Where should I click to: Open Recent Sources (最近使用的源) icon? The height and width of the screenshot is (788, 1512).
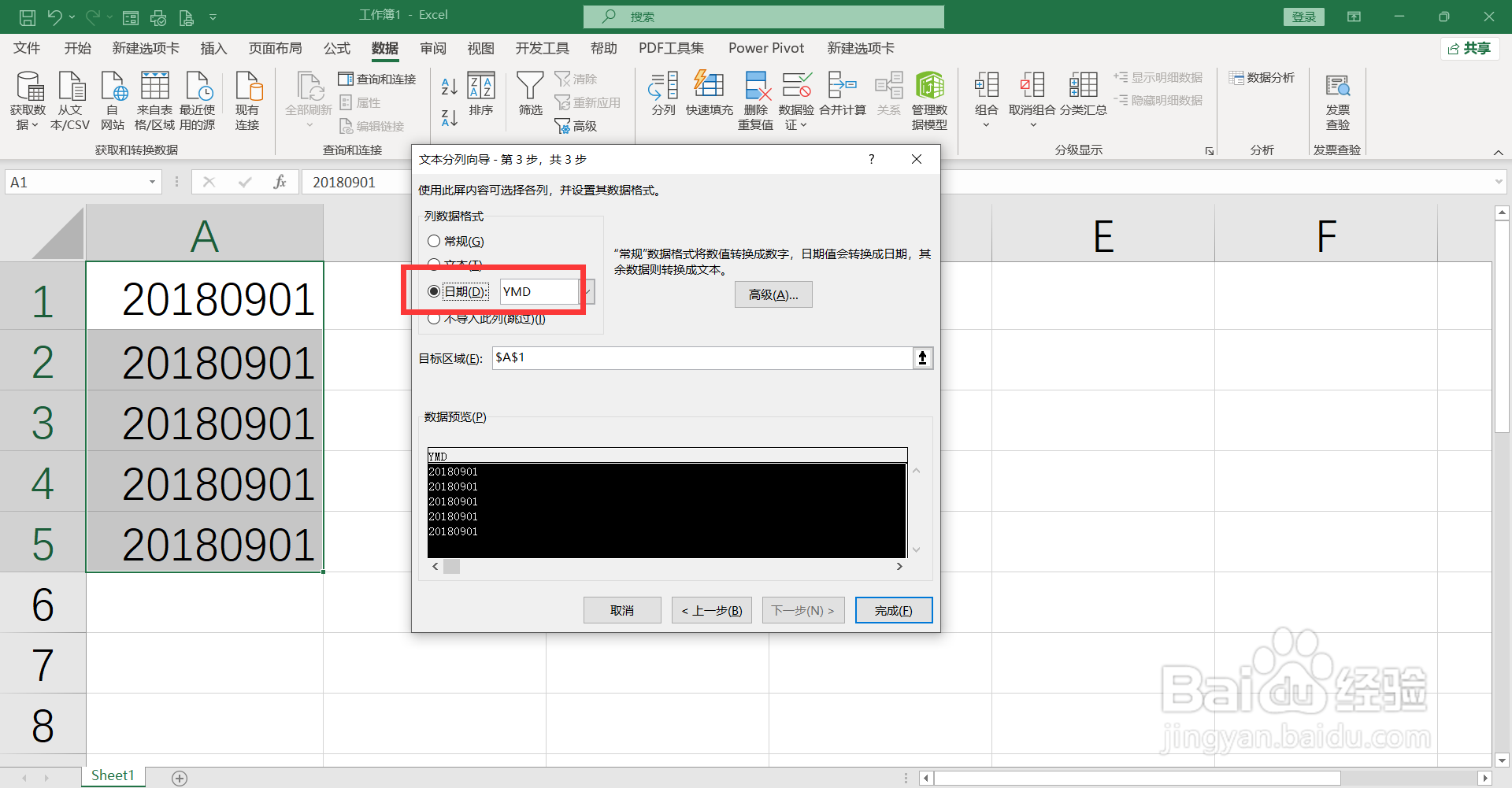[198, 86]
